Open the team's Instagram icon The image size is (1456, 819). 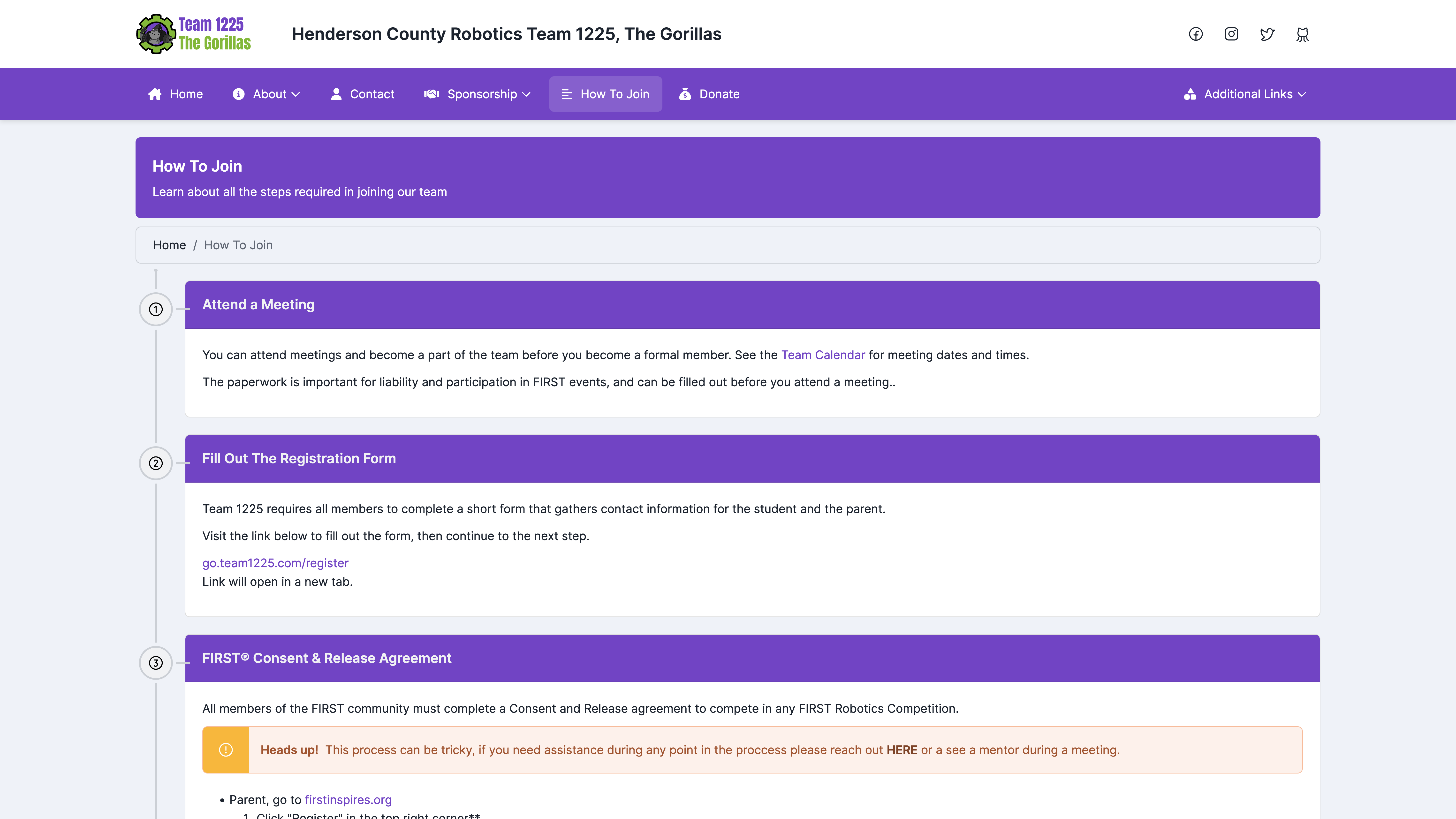pyautogui.click(x=1231, y=34)
